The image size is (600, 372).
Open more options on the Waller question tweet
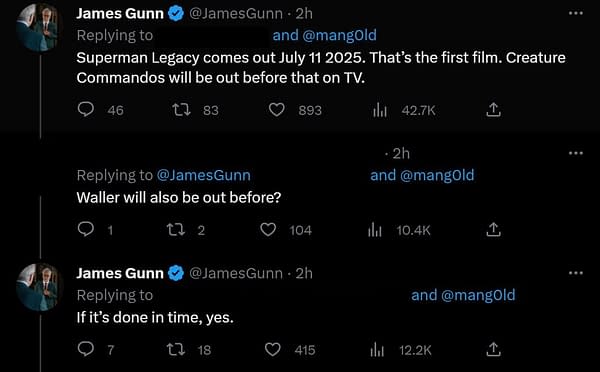pos(576,153)
